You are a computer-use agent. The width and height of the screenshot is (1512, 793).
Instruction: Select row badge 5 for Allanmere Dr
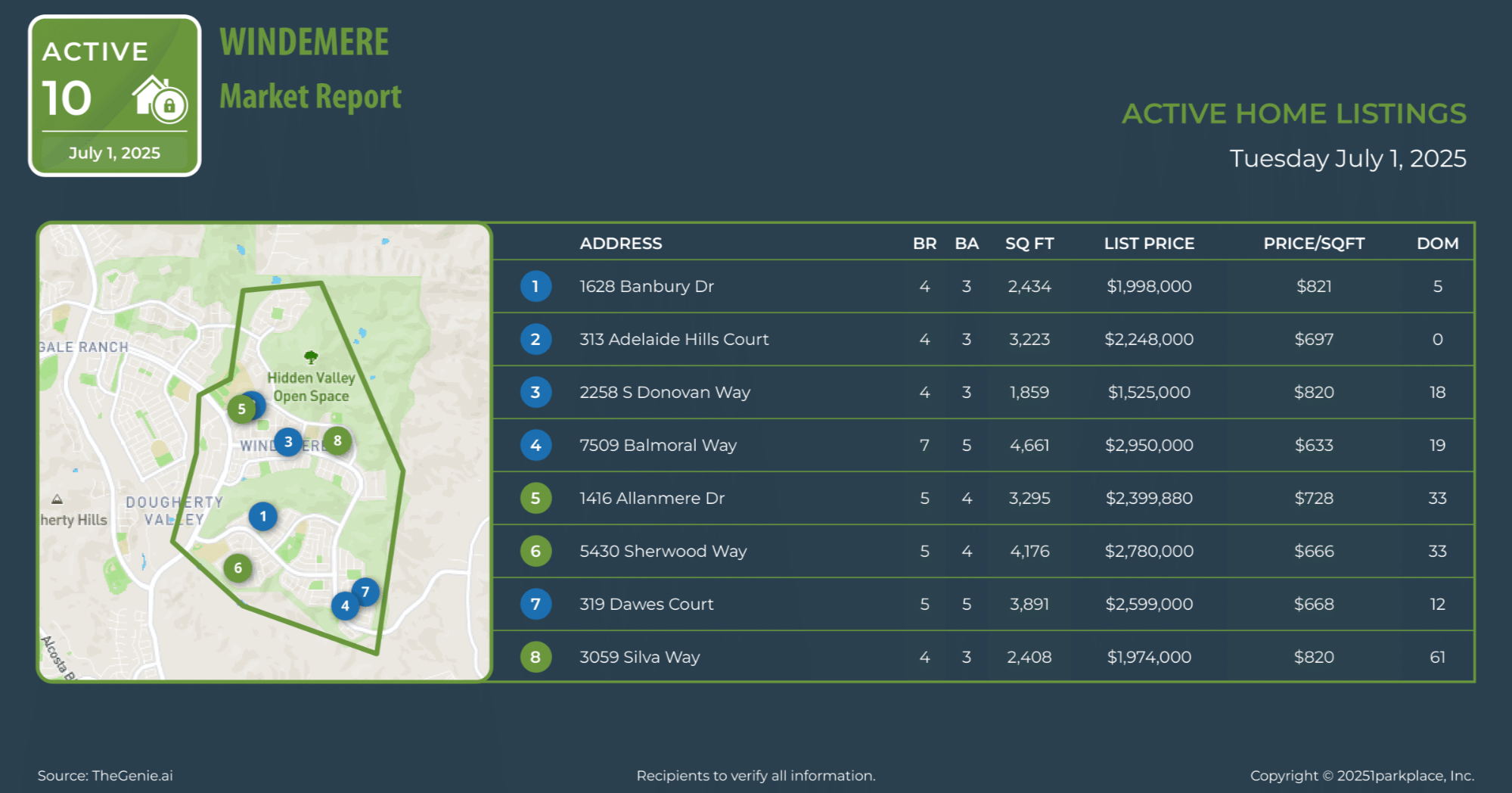click(536, 499)
